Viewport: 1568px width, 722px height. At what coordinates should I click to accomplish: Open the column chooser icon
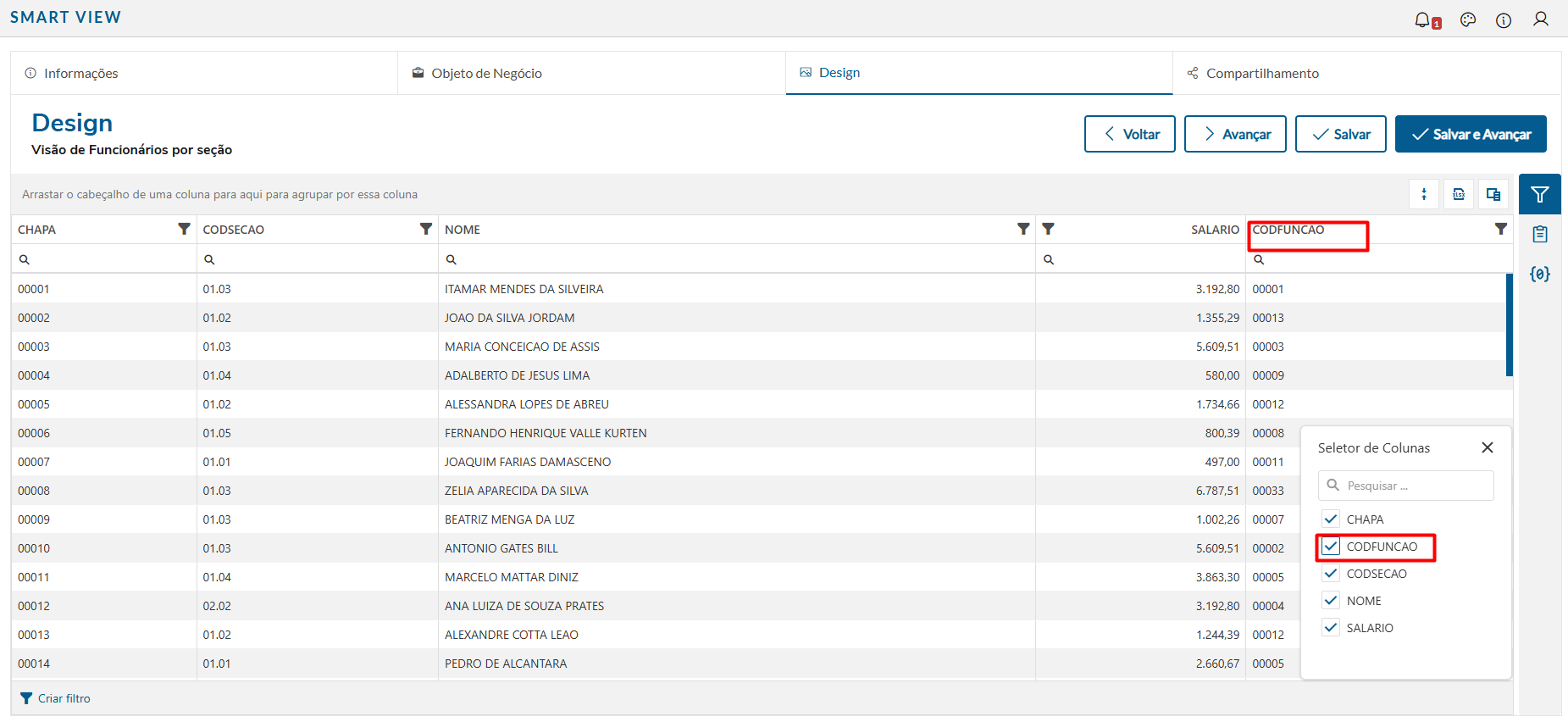click(x=1493, y=194)
